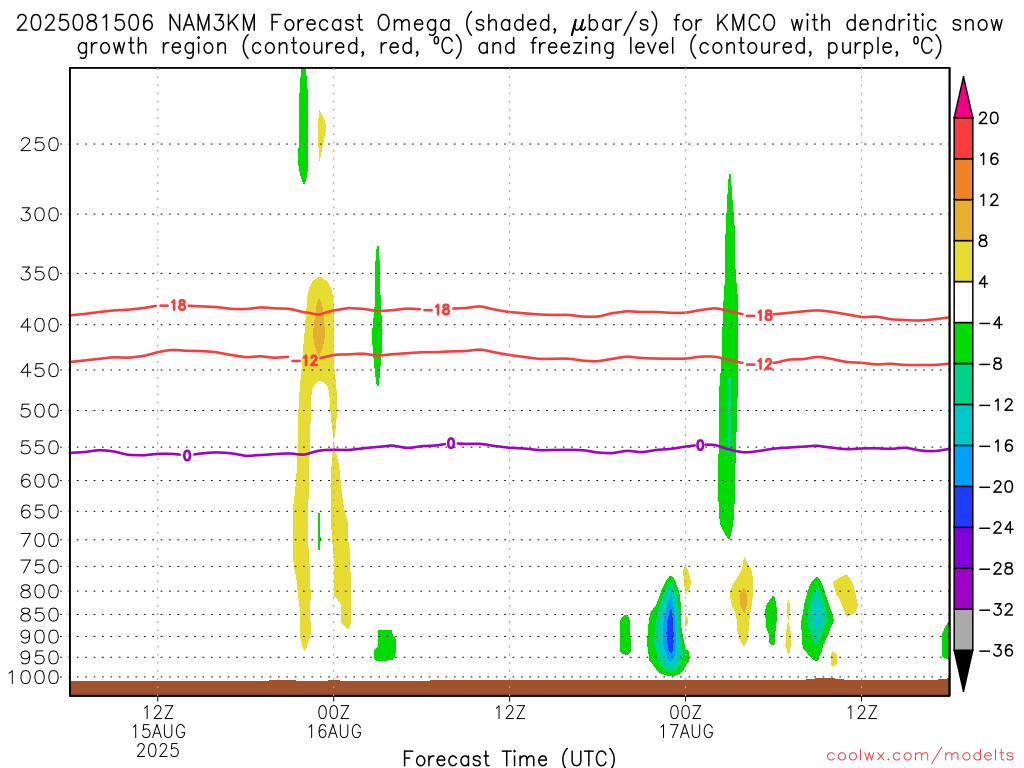
Task: Click the 600 pressure level label
Action: coord(40,481)
